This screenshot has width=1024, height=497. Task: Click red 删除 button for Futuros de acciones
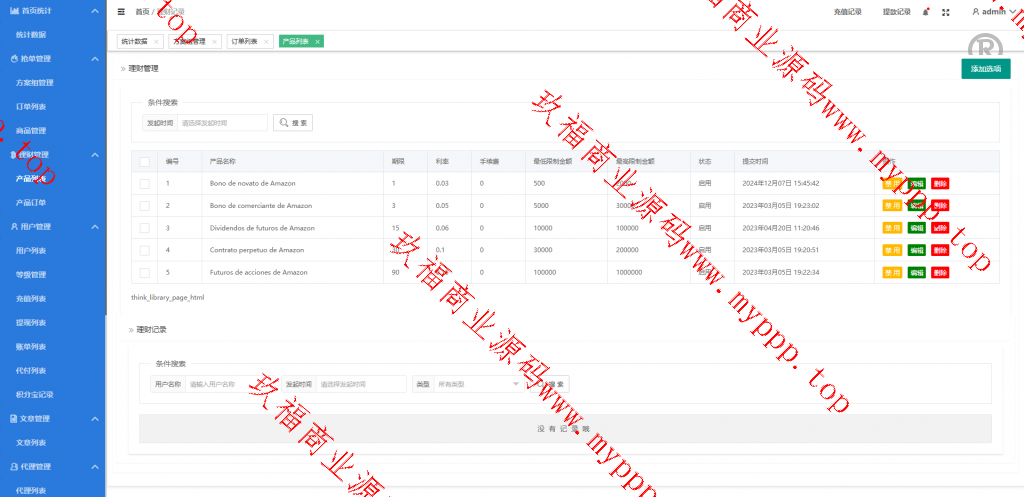point(940,273)
